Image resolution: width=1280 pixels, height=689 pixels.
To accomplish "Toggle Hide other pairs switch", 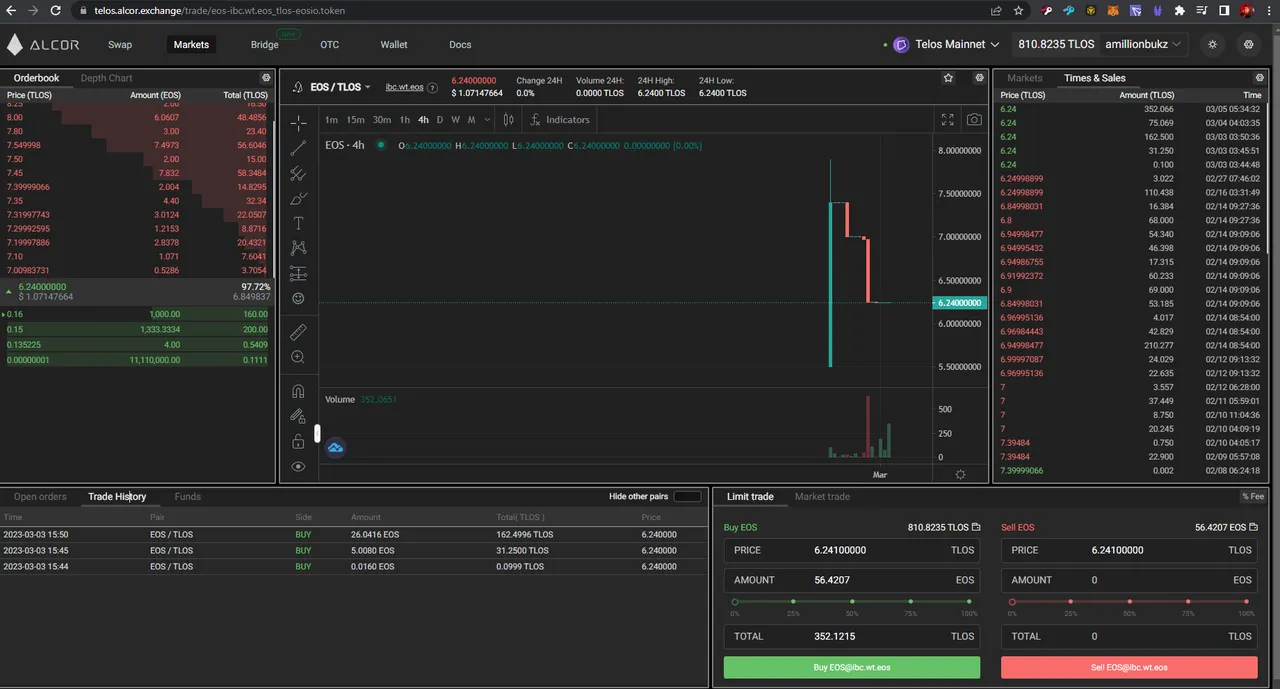I will 687,497.
